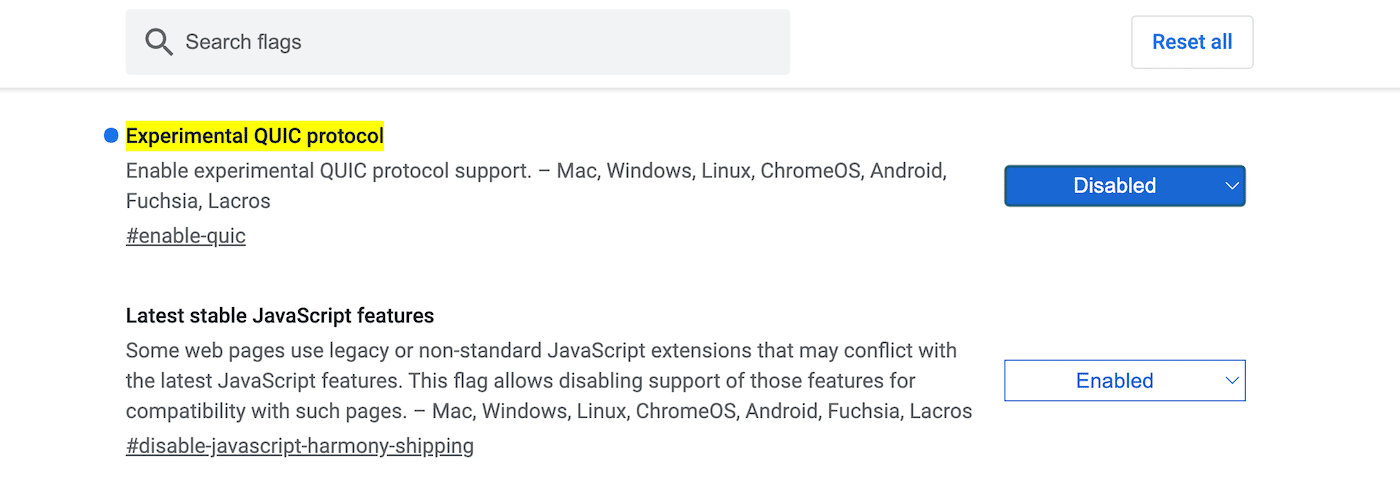This screenshot has height=491, width=1400.
Task: Click the 'Fuchsia, Lacros' text under QUIC description
Action: click(x=198, y=201)
